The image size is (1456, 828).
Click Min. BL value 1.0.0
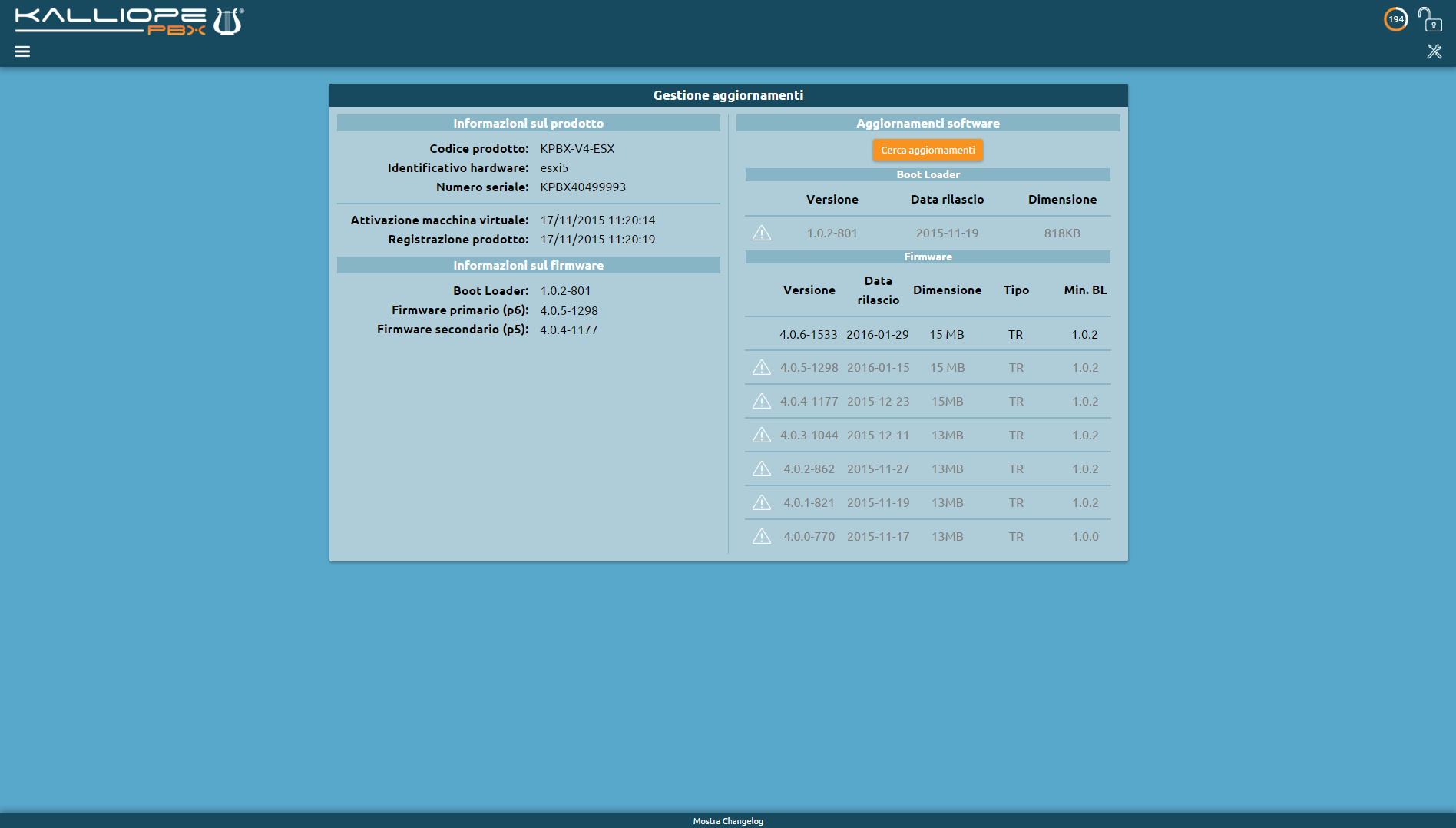[x=1085, y=536]
